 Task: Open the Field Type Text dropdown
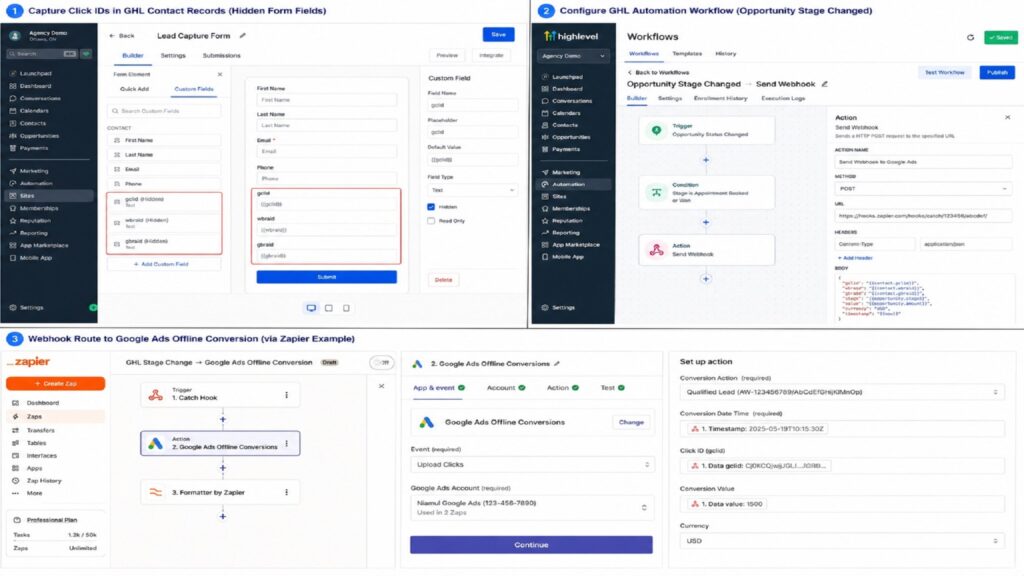472,190
